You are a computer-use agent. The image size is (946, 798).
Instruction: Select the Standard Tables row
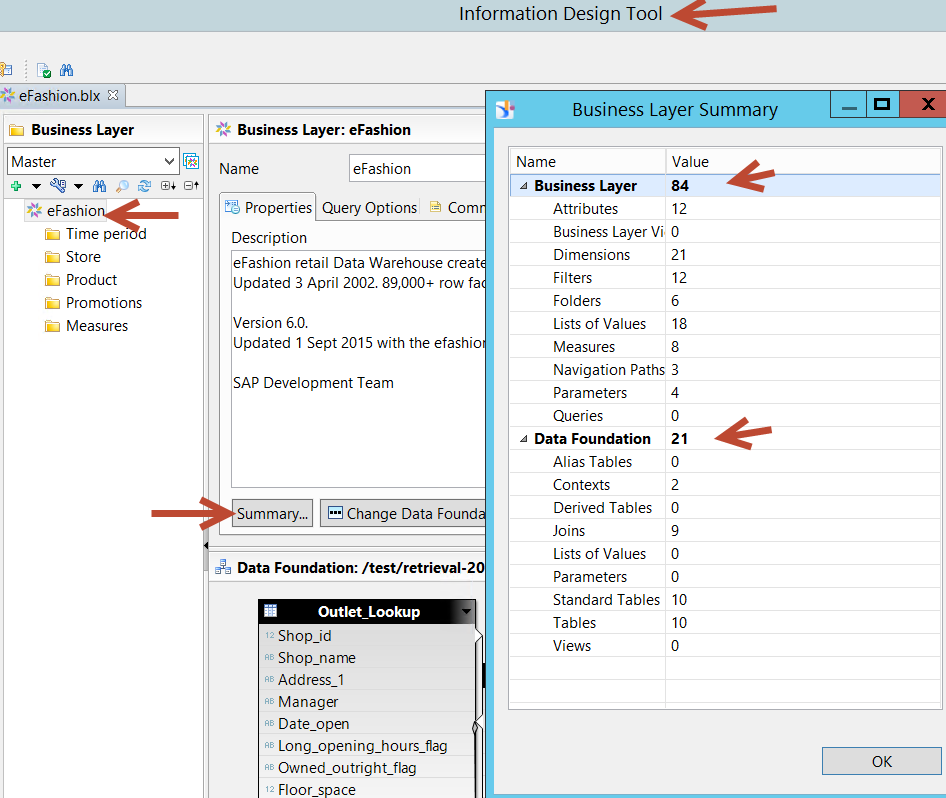click(x=725, y=600)
